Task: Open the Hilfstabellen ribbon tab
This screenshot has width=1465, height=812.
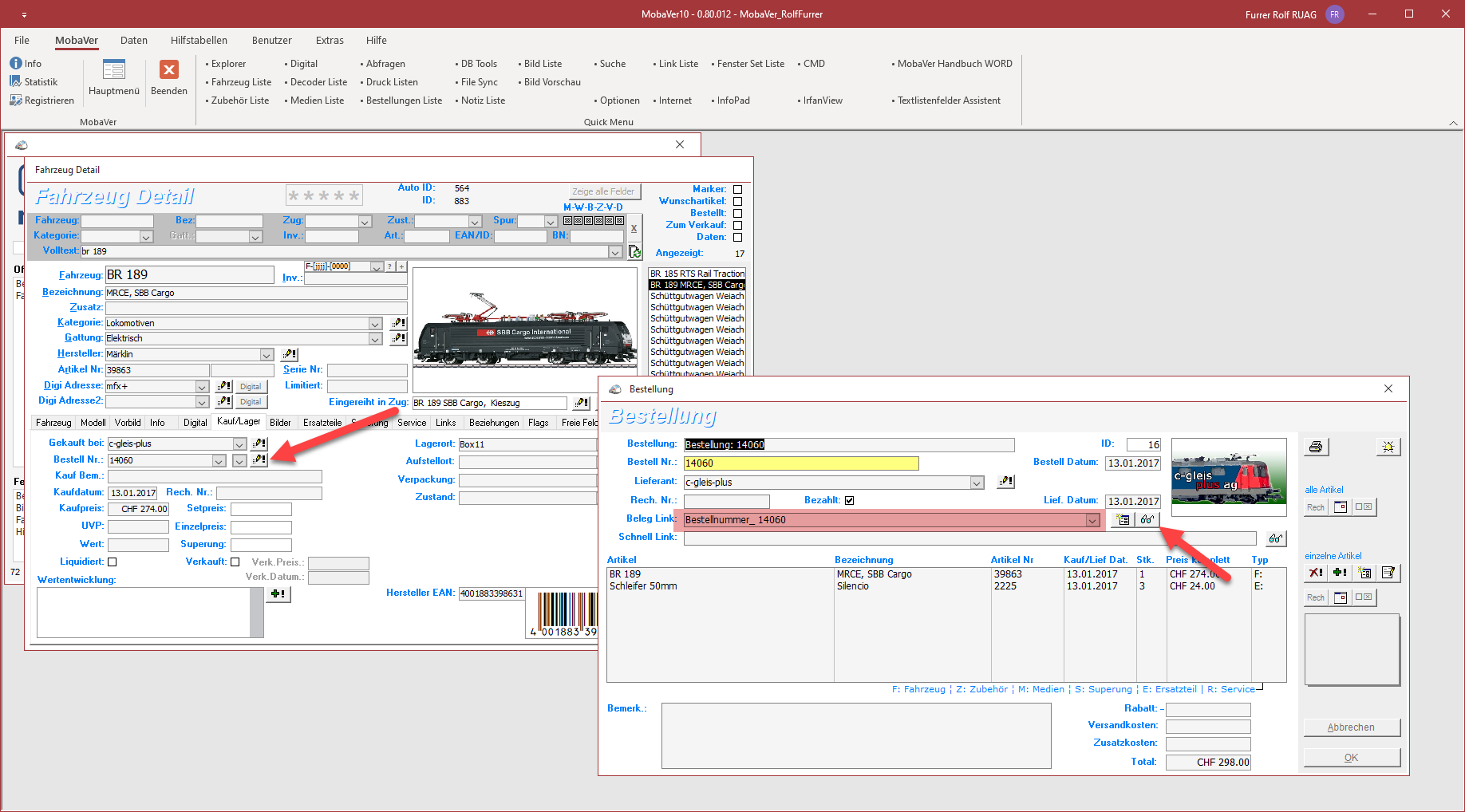Action: pyautogui.click(x=199, y=40)
